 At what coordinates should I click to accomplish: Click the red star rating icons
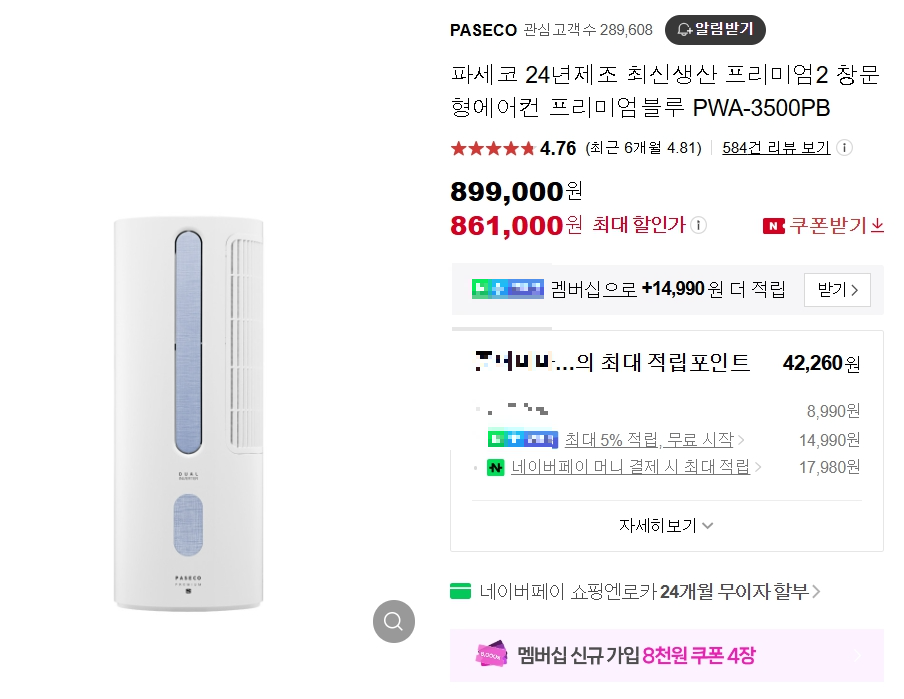493,147
